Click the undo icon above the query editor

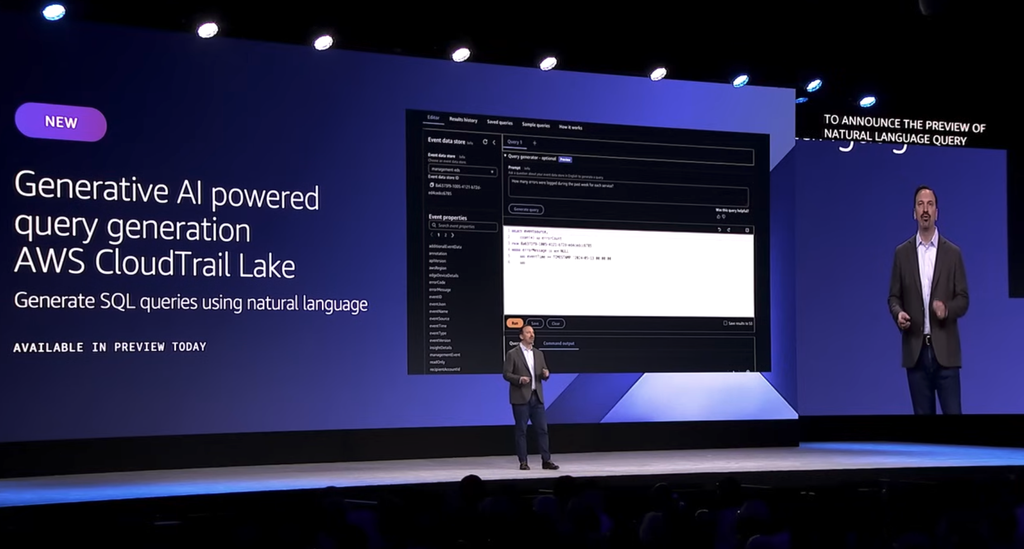(719, 230)
